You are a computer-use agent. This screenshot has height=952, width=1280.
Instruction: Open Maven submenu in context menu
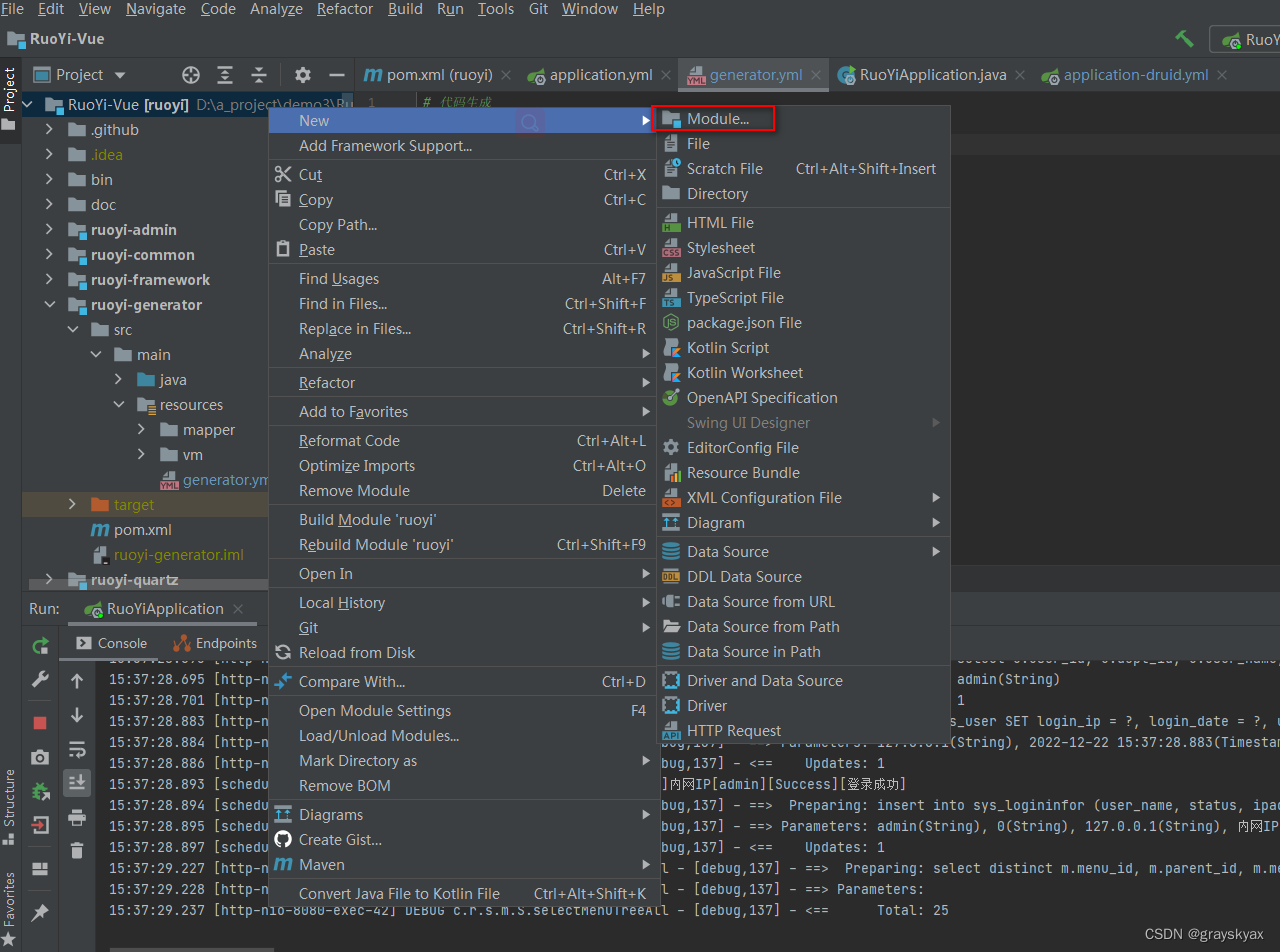461,865
